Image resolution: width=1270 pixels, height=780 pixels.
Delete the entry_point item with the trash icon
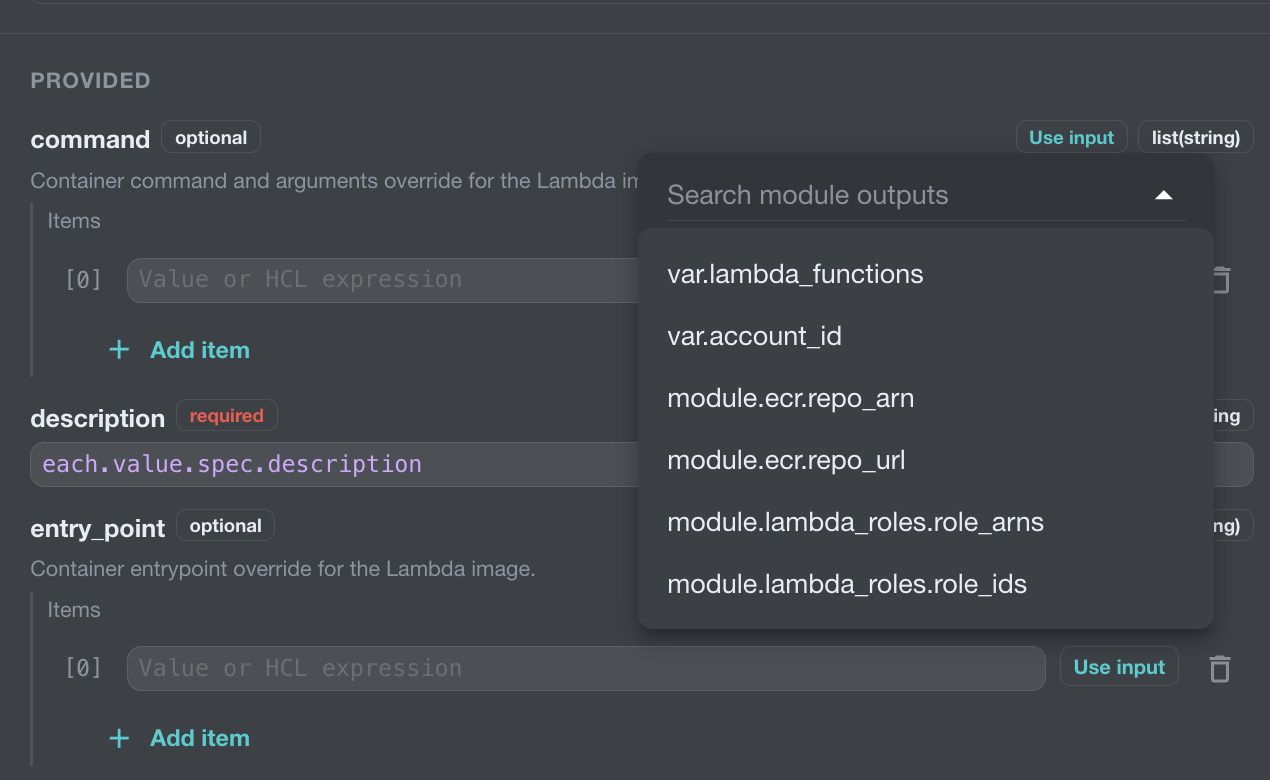1219,668
